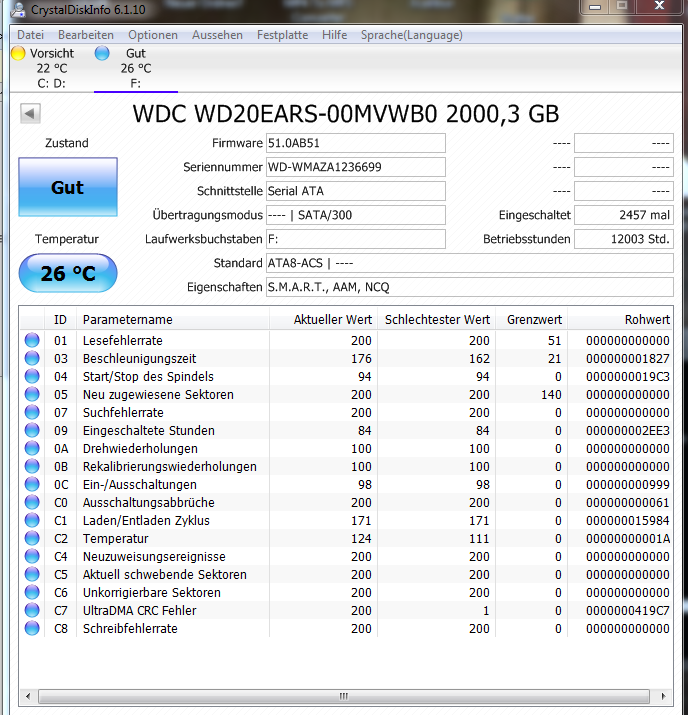Click the Schnittstelle field Serial ATA
The width and height of the screenshot is (688, 715).
point(356,191)
